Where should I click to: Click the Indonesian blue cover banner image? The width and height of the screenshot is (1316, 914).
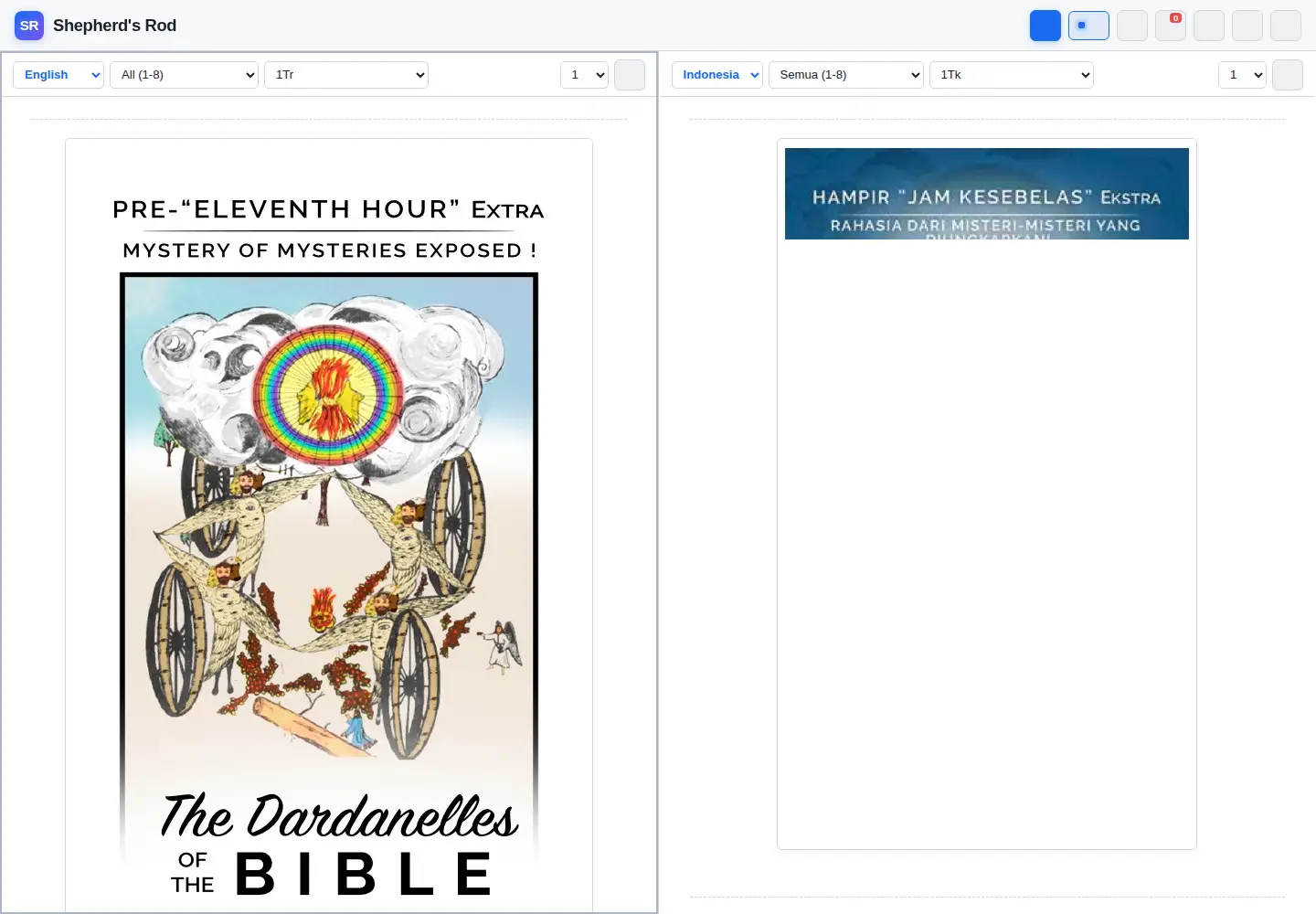tap(987, 194)
